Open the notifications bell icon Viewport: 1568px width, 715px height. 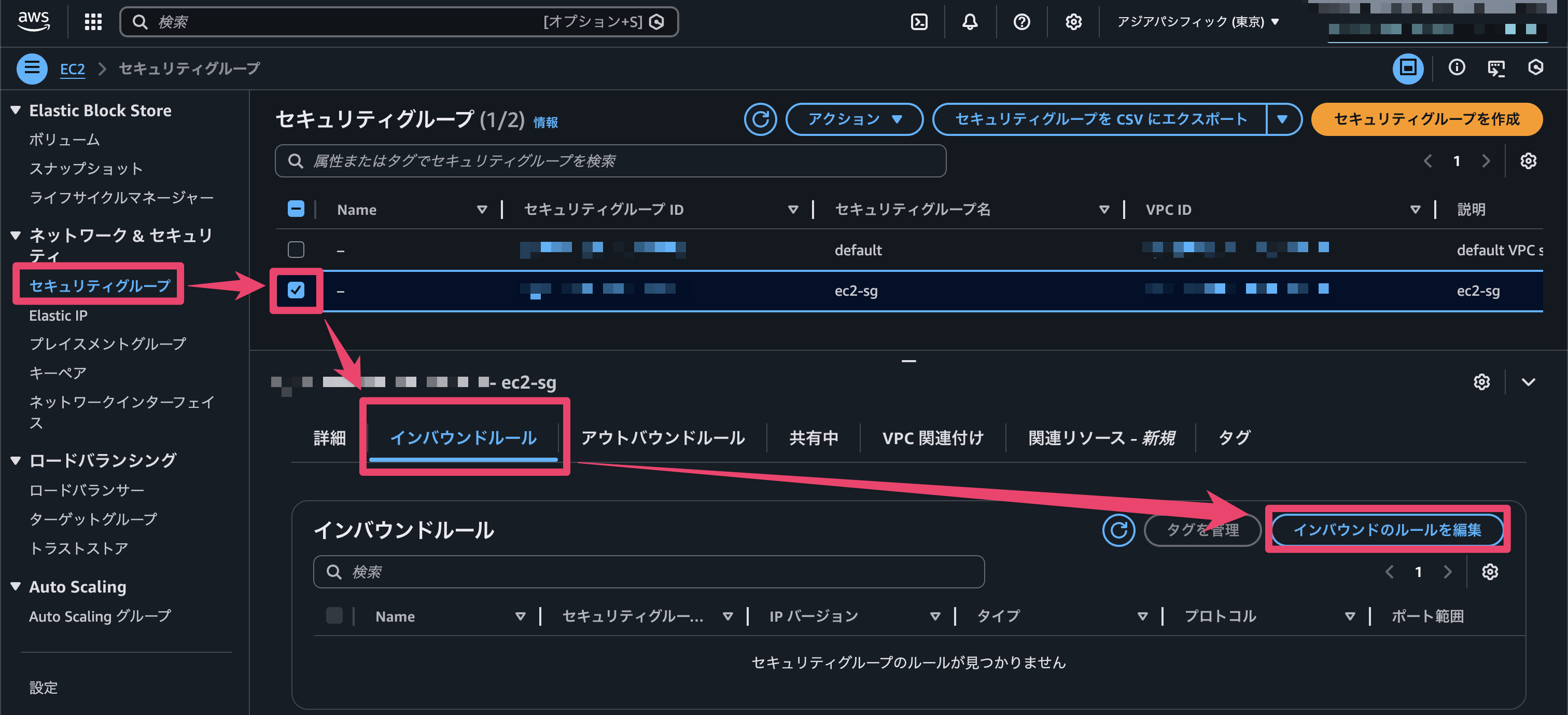970,21
